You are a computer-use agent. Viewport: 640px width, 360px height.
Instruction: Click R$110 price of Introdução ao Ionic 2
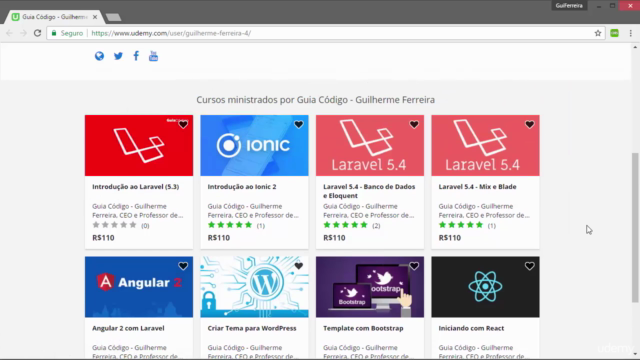[x=219, y=238]
